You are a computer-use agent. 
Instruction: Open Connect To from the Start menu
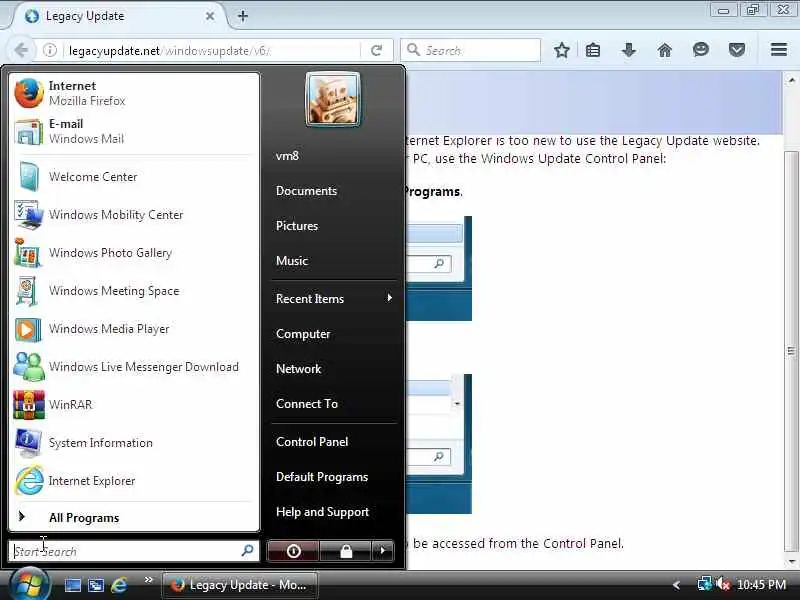307,404
